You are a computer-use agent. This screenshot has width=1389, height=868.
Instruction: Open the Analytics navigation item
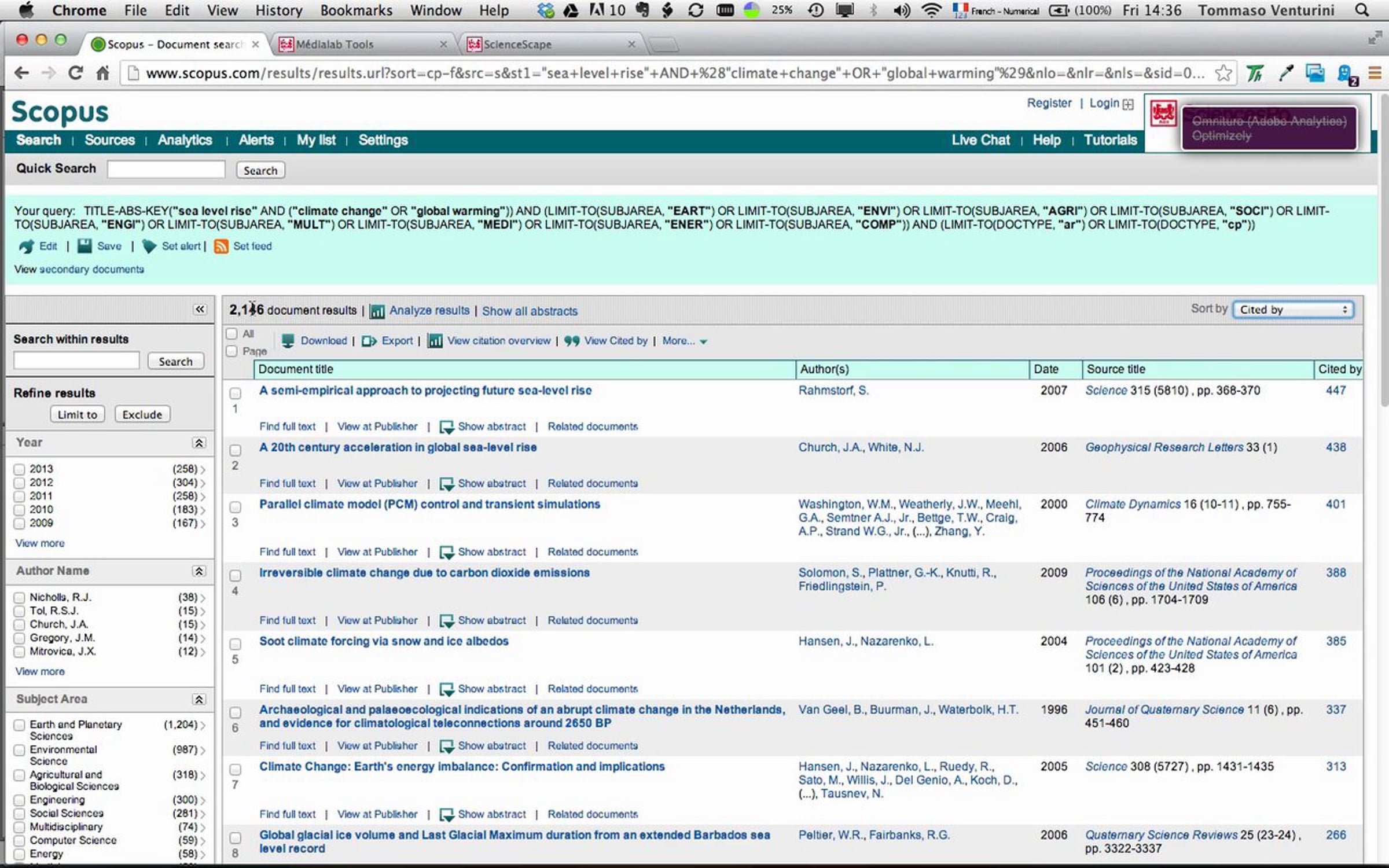(185, 140)
